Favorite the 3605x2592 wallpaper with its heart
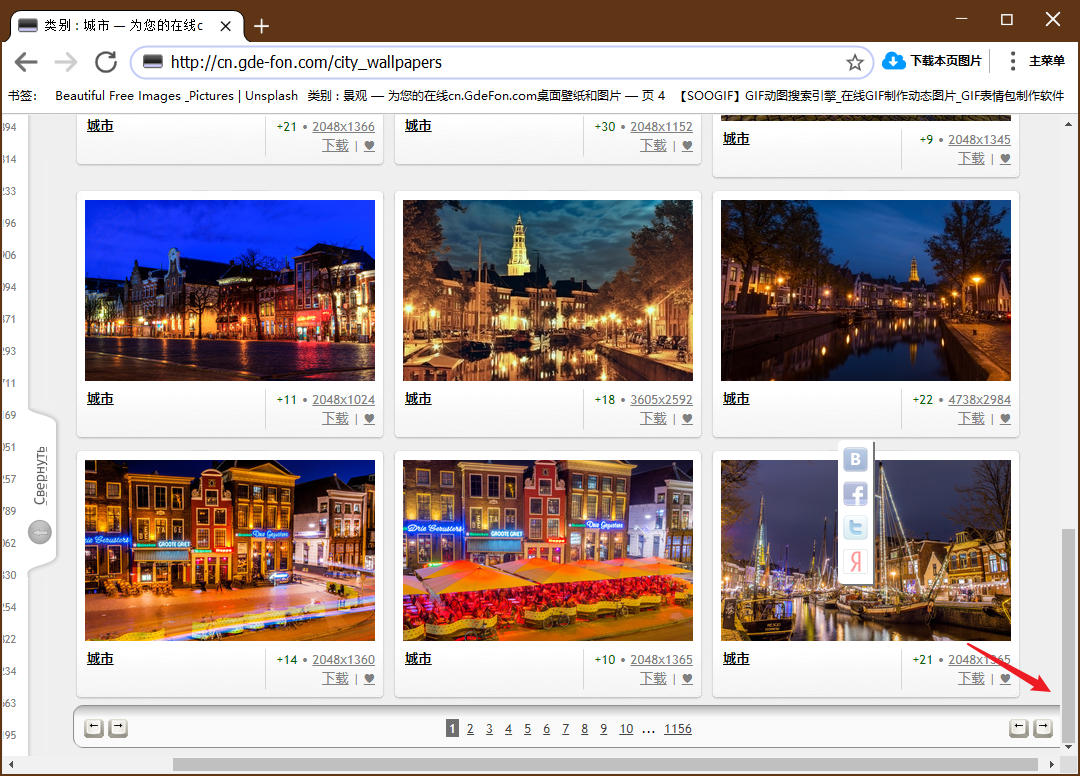 point(687,419)
